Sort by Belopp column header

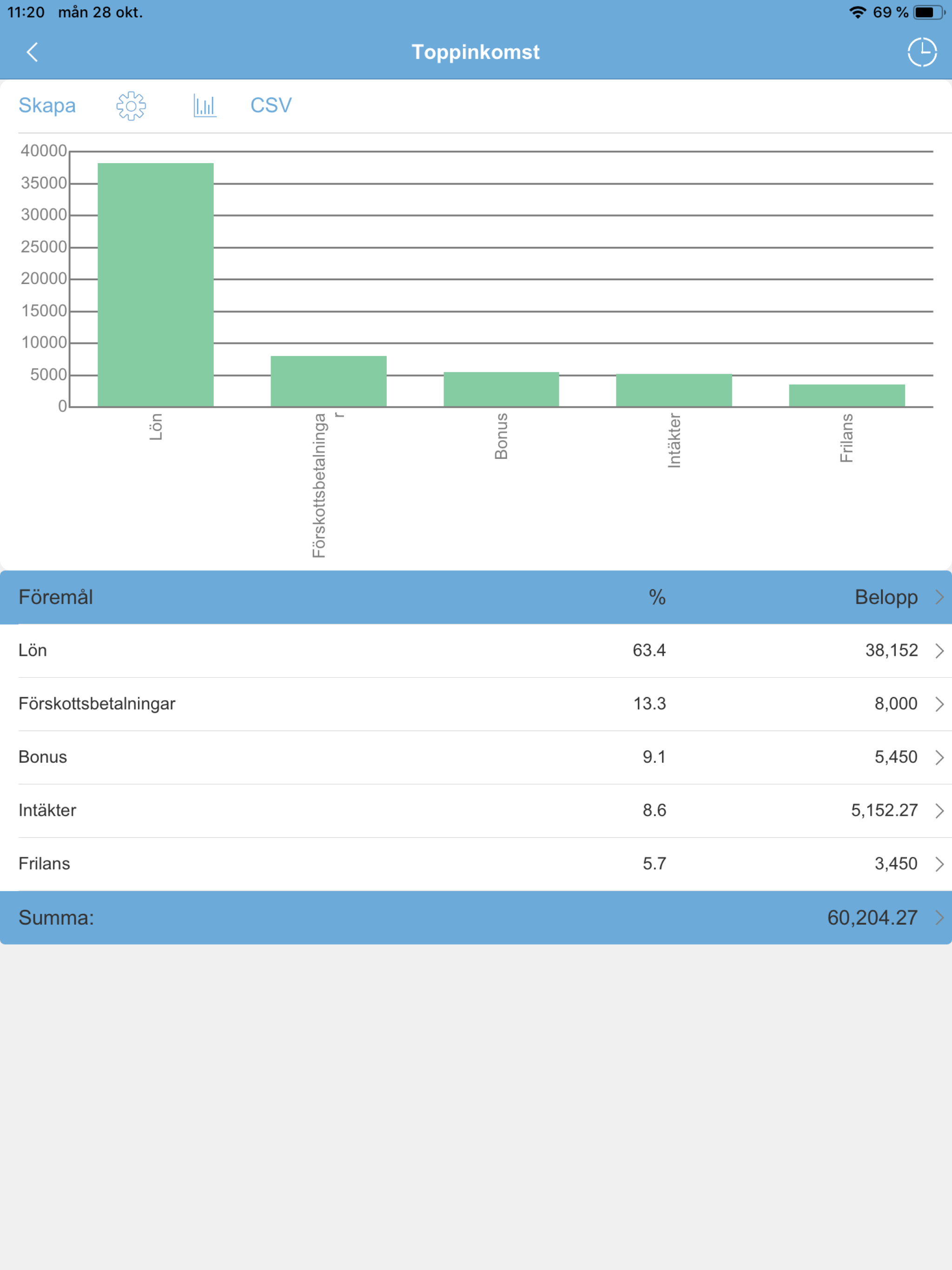coord(886,597)
